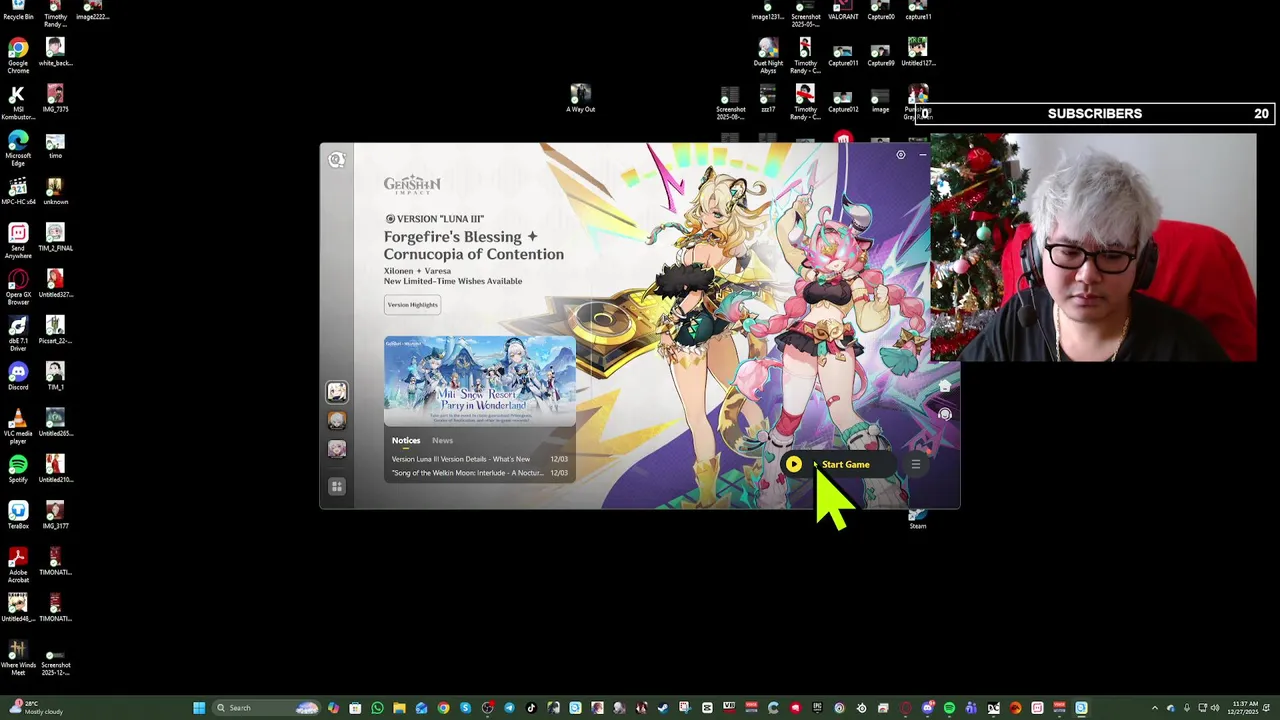
Task: Open the Windows Start menu
Action: click(199, 708)
